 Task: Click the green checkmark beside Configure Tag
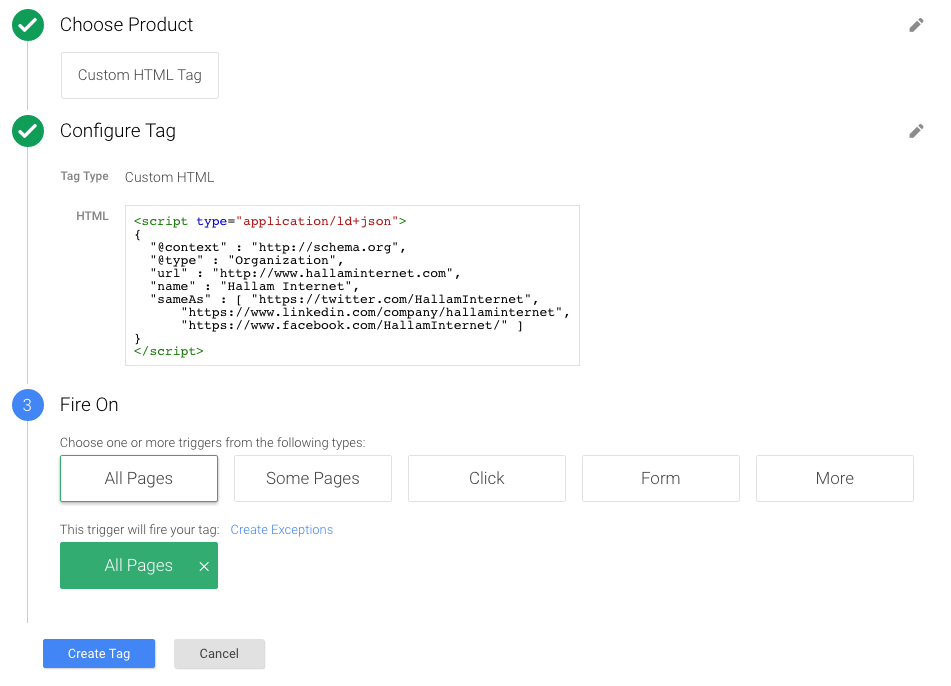pyautogui.click(x=28, y=131)
